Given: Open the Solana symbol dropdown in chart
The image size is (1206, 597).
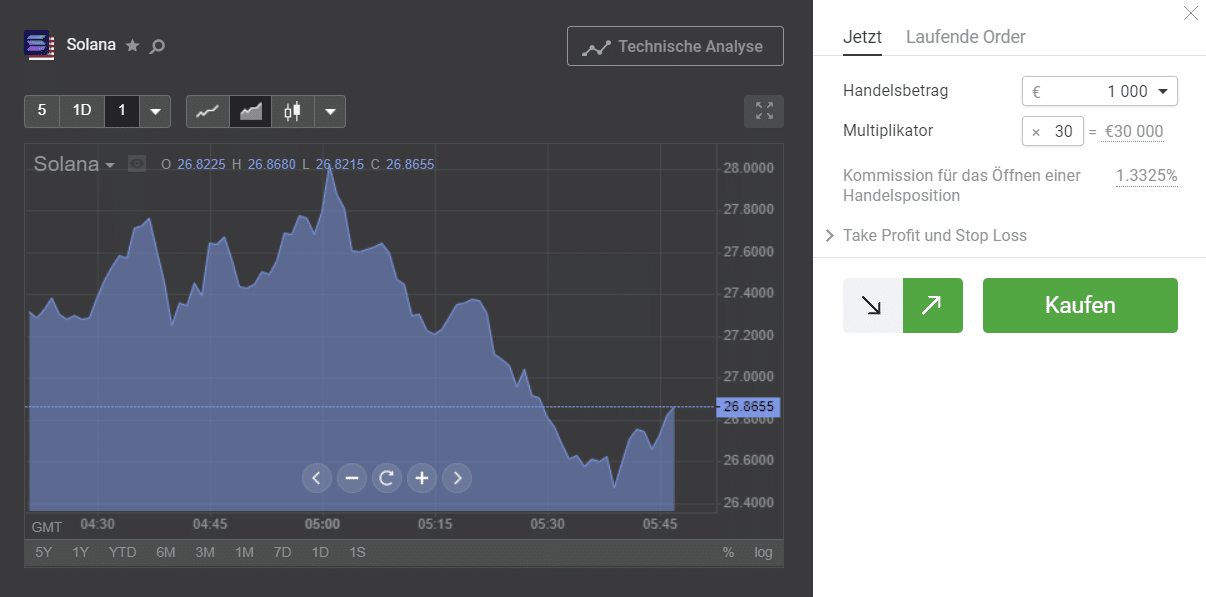Looking at the screenshot, I should tap(74, 164).
